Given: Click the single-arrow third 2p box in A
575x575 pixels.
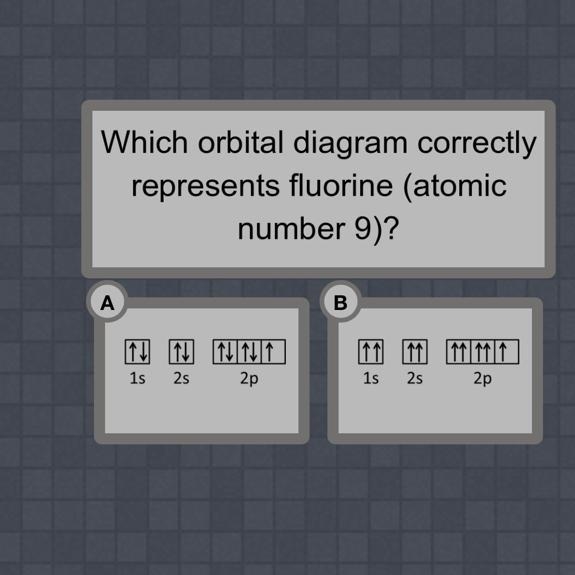Looking at the screenshot, I should [x=274, y=352].
